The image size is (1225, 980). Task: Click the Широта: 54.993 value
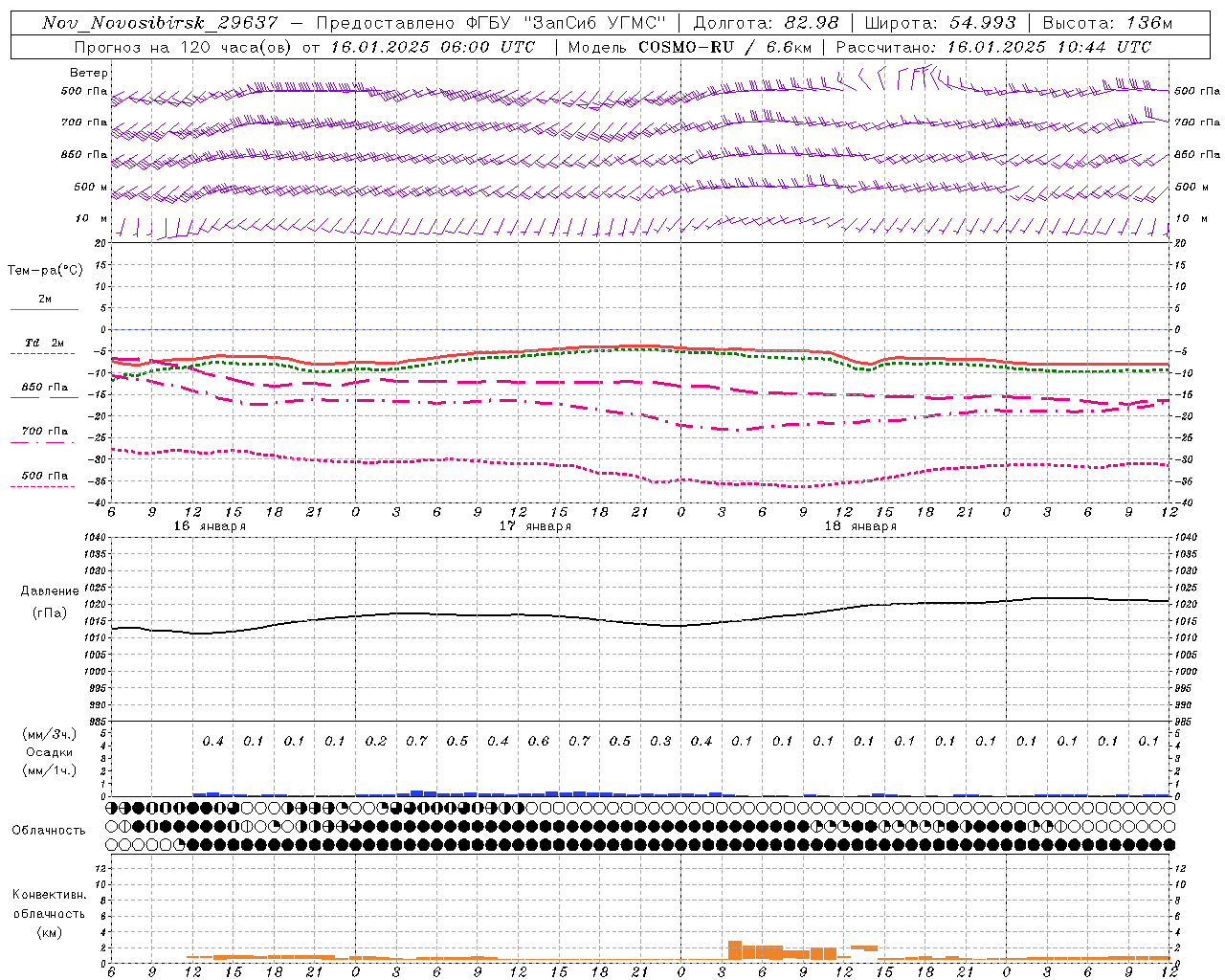click(x=940, y=23)
